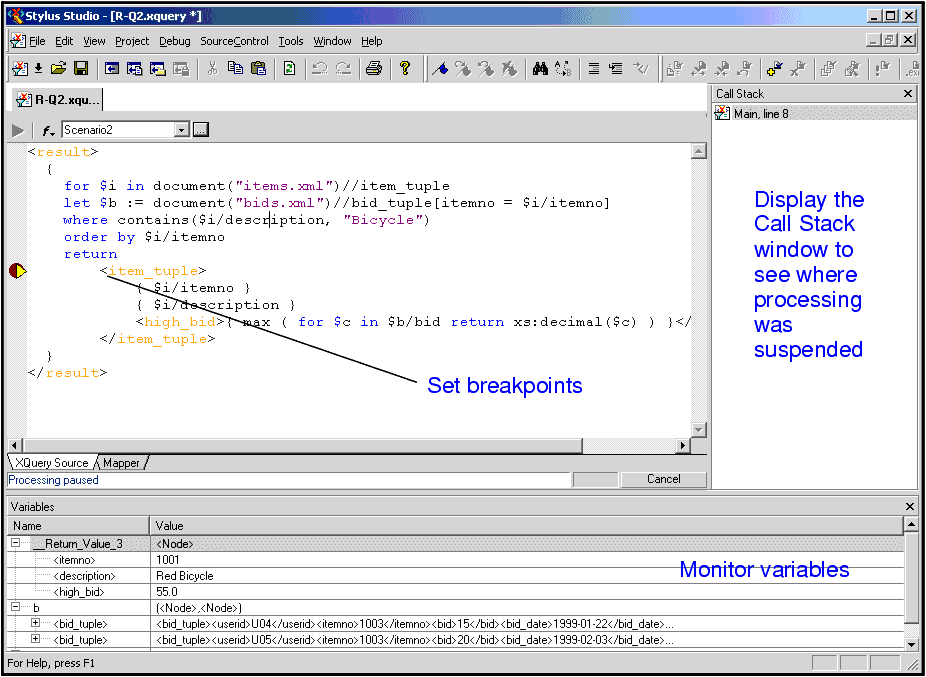Collapse the b variable node
The height and width of the screenshot is (677, 926).
(x=16, y=607)
